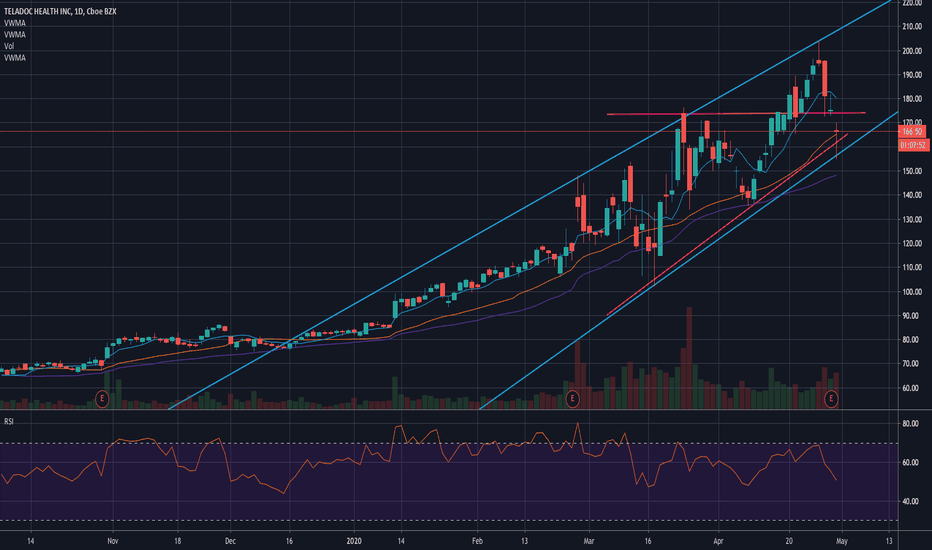Click the 120.00 price axis label
The image size is (932, 550).
[912, 243]
